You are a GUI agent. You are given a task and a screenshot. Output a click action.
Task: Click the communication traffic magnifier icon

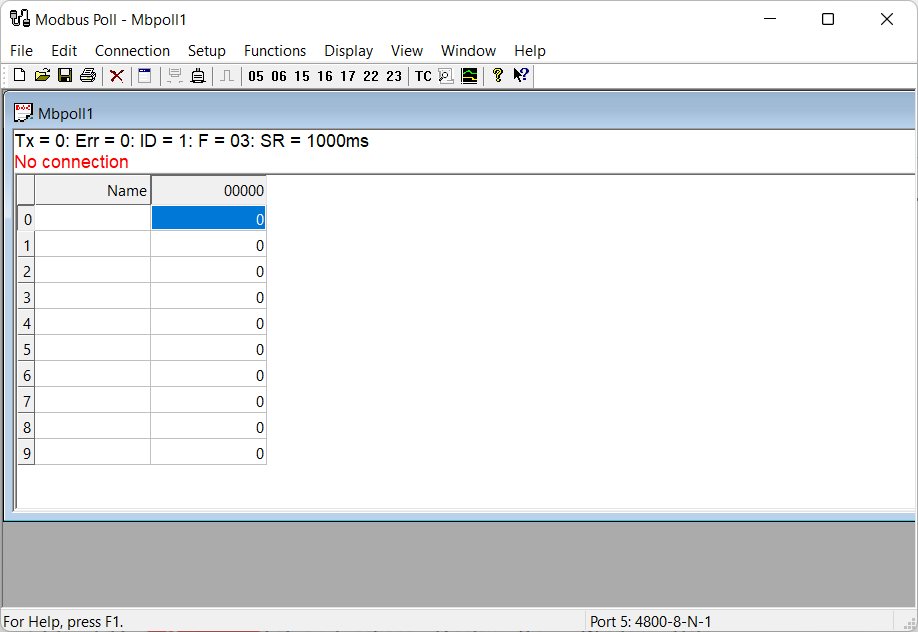click(x=446, y=76)
